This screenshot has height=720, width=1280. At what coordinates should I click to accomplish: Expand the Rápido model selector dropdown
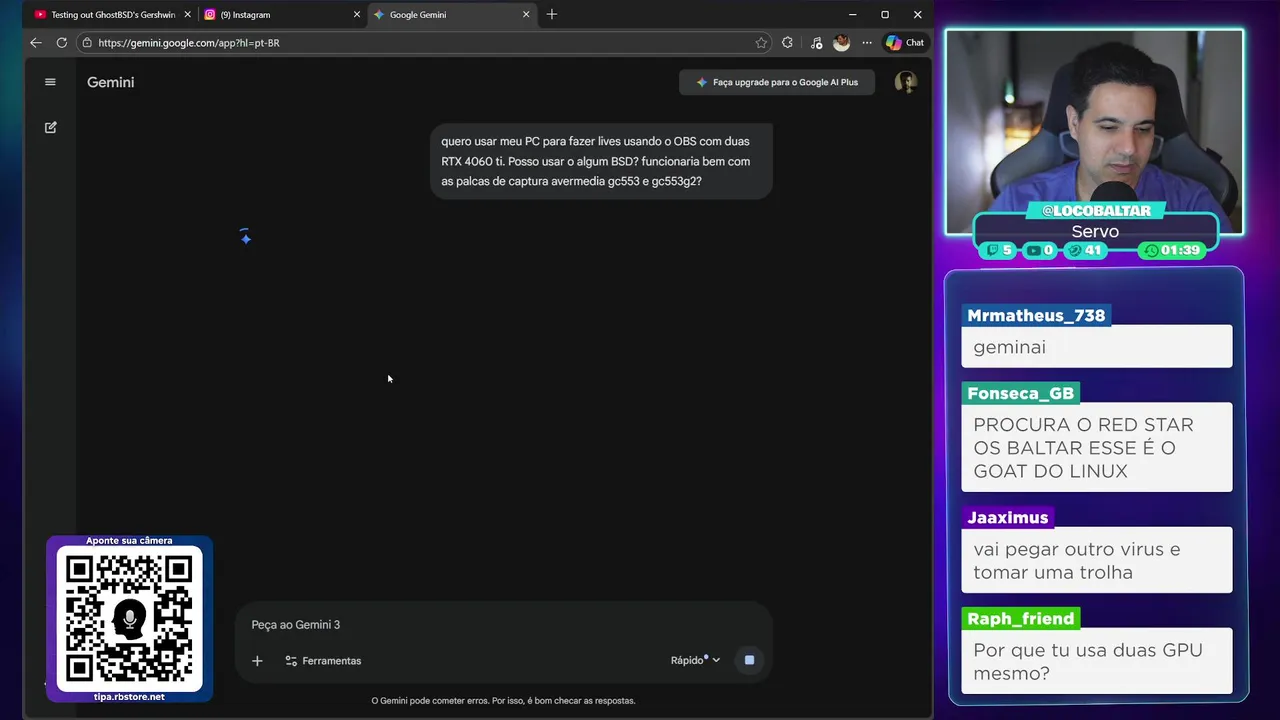point(695,660)
